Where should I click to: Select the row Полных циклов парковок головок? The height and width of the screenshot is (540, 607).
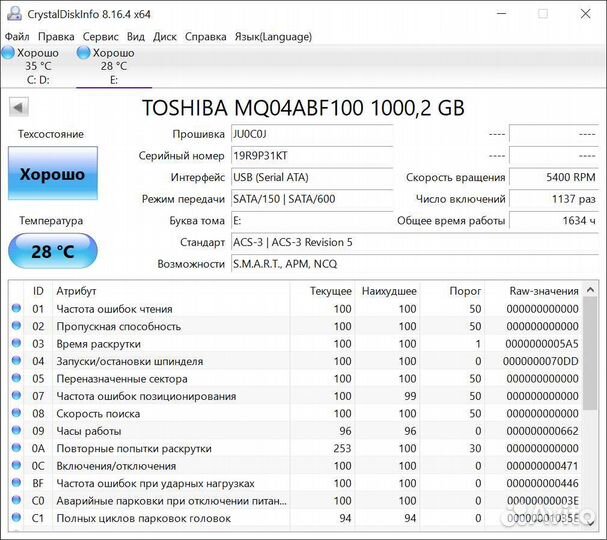coord(295,518)
